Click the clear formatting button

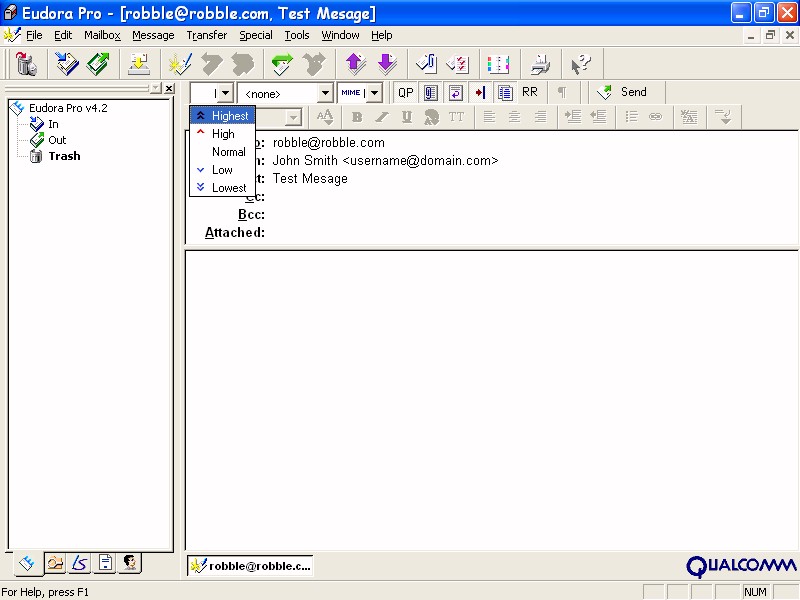(689, 117)
